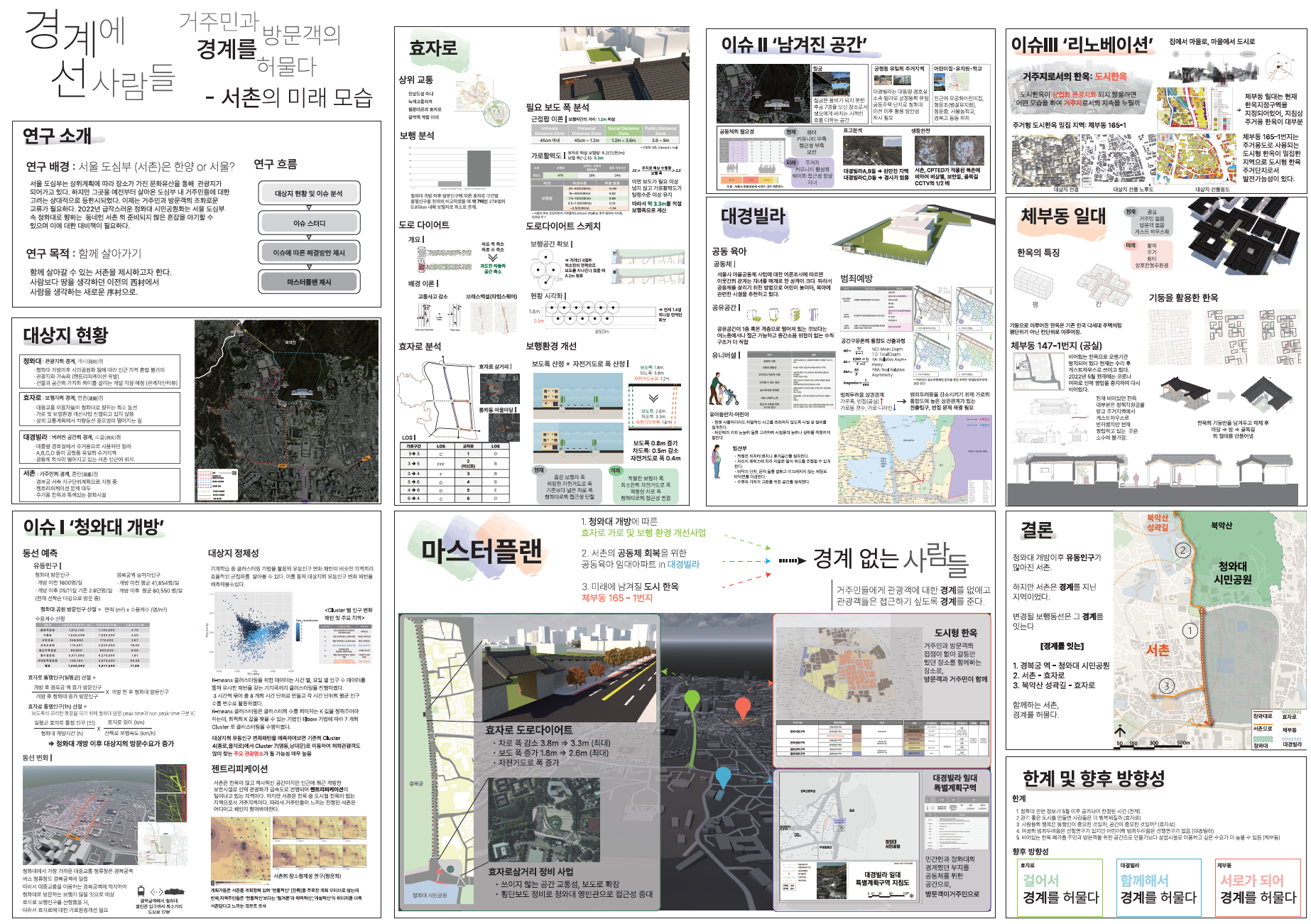Toggle the 청와대 color entry in map legend
The height and width of the screenshot is (924, 1311).
(x=1263, y=741)
